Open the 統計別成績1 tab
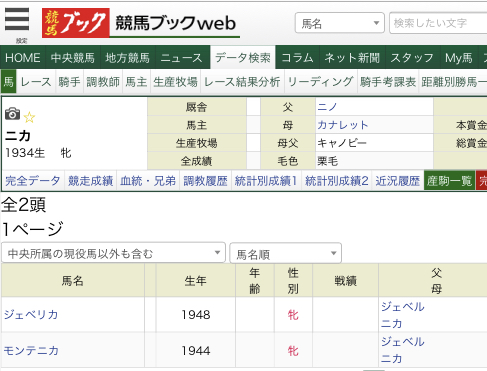Screen dimensions: 487x371 [266, 181]
